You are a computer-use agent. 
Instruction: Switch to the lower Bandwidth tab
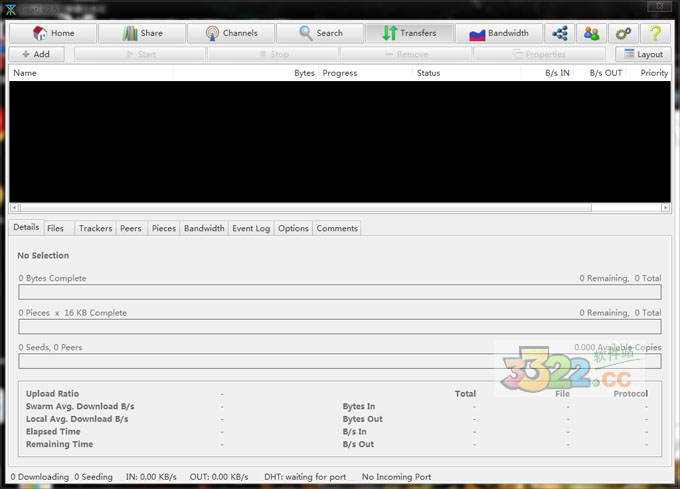[204, 228]
